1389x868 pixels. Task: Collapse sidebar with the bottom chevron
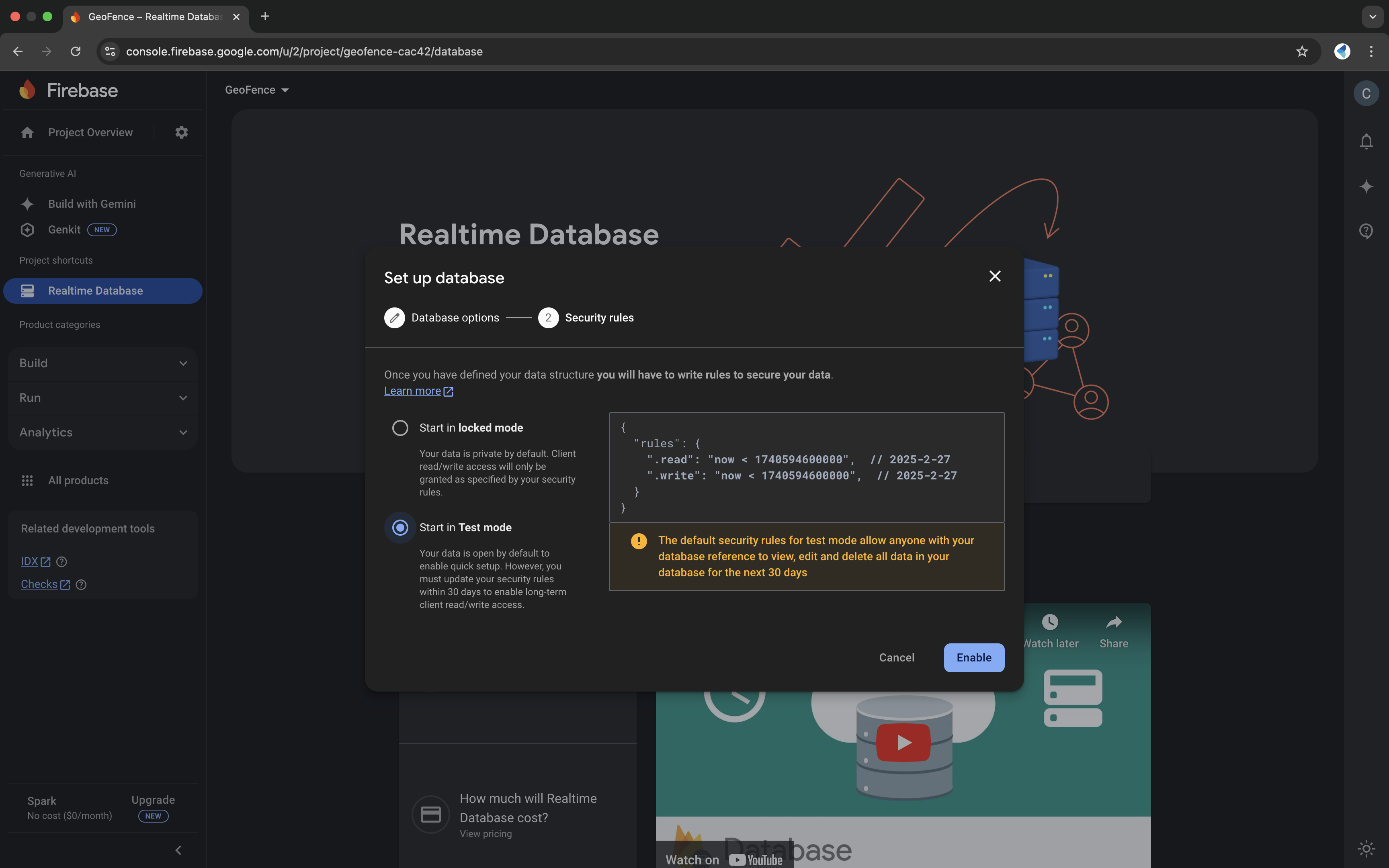point(178,850)
